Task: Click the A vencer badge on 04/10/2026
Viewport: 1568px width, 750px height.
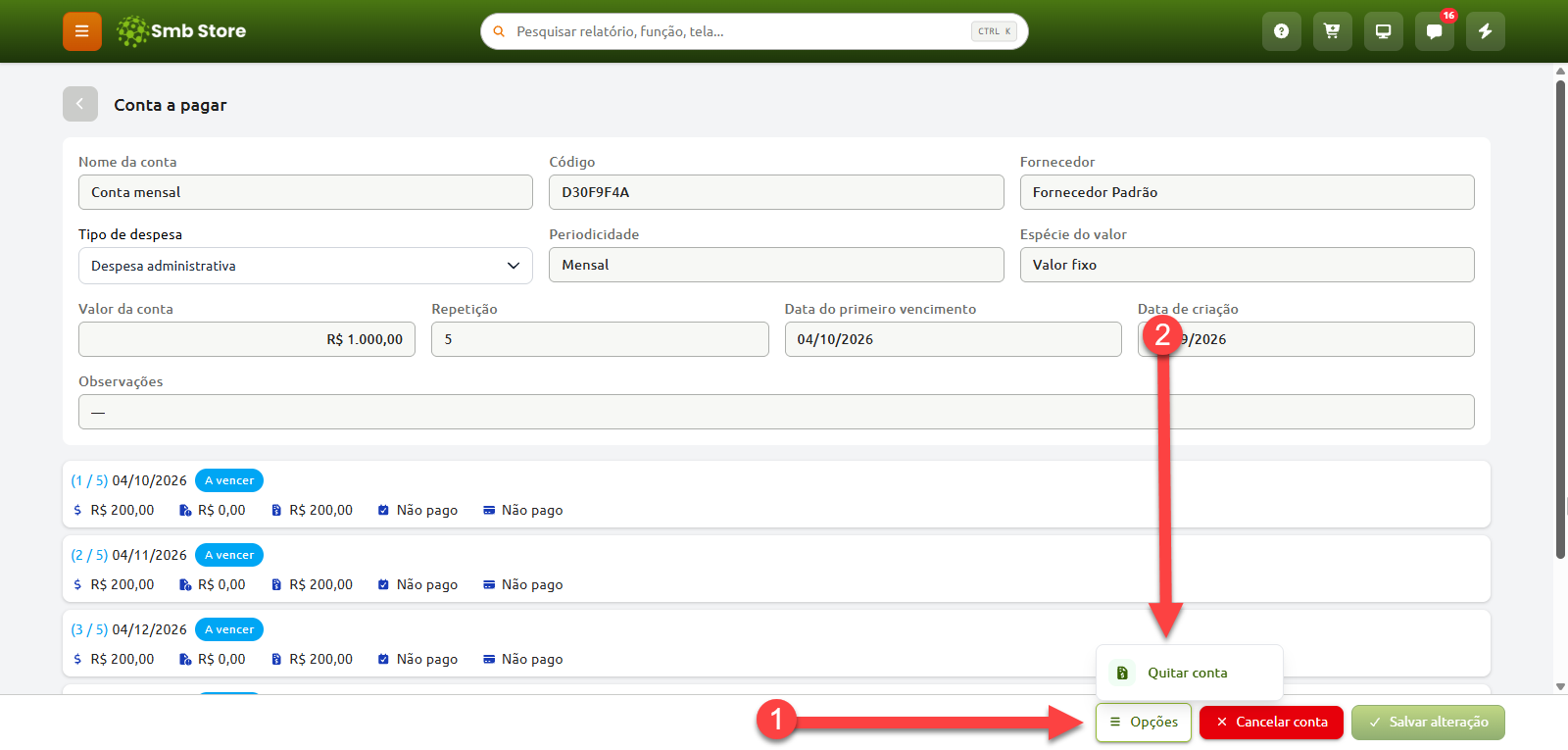Action: tap(229, 480)
